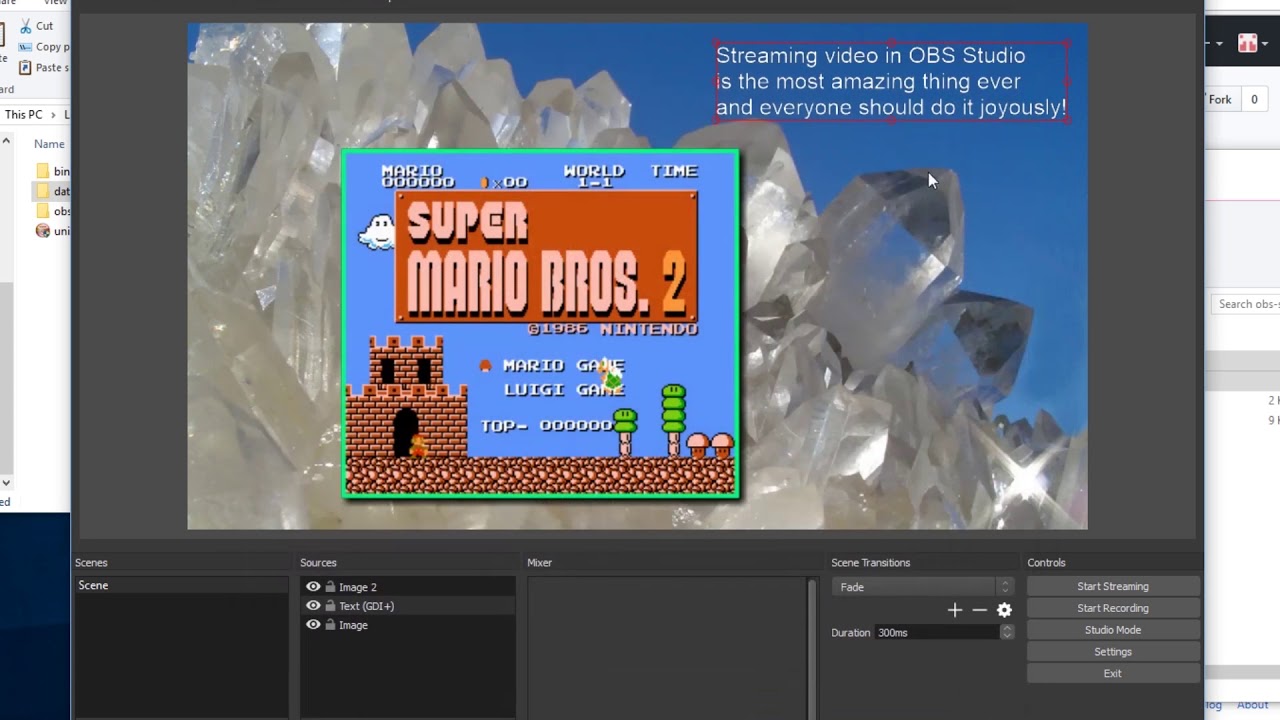
Task: Click the Cut scissors icon in File Explorer
Action: (x=26, y=26)
